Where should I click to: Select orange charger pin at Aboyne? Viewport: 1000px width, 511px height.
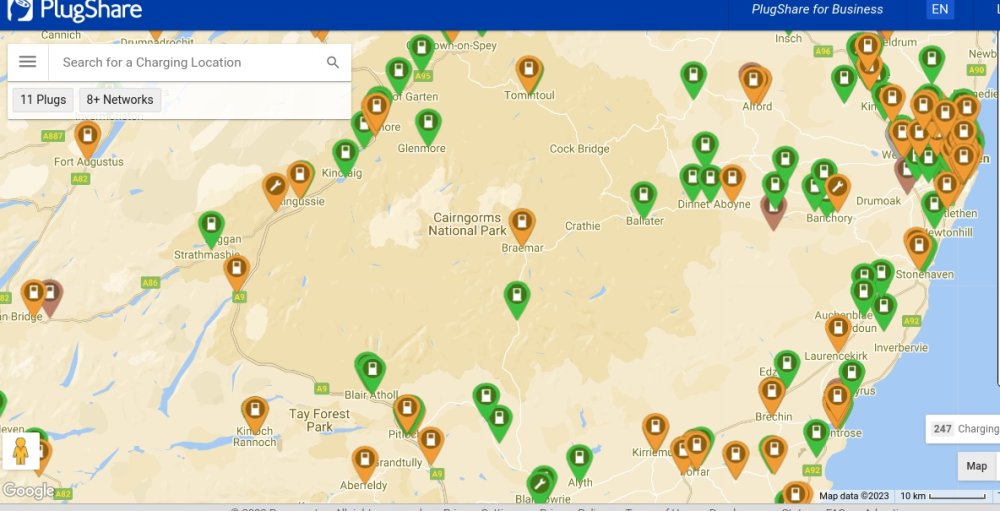(x=732, y=181)
